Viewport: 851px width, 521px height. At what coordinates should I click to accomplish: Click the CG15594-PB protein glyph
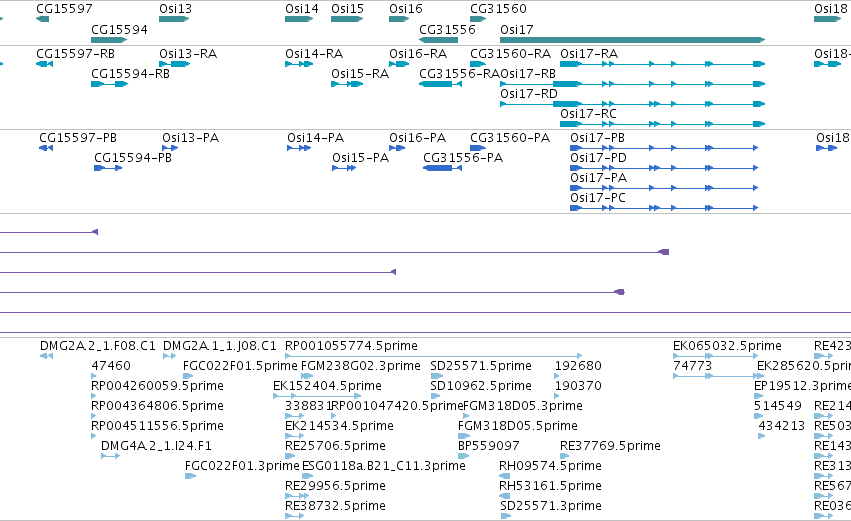click(x=108, y=168)
